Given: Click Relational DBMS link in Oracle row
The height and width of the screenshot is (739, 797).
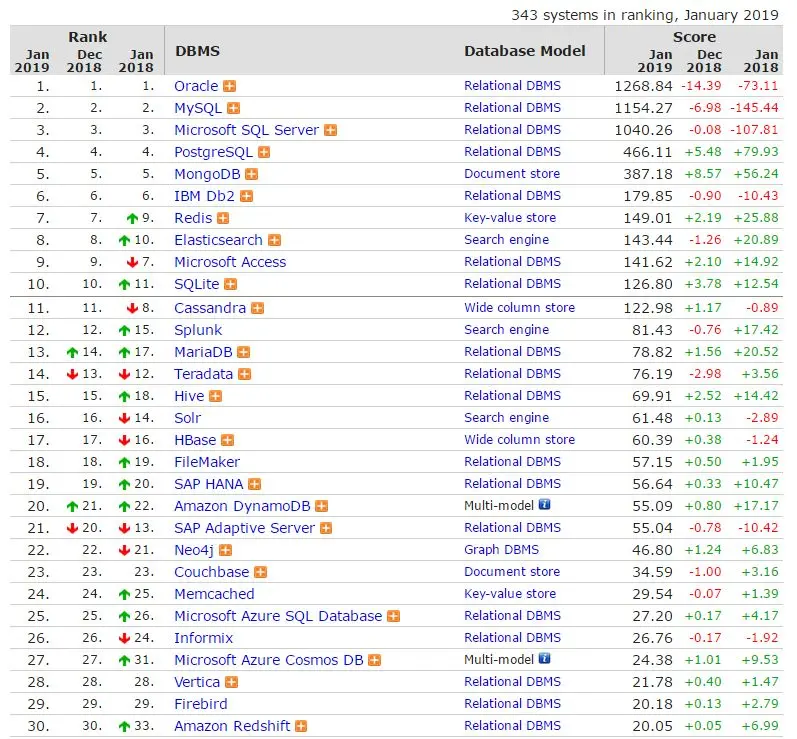Looking at the screenshot, I should click(x=512, y=86).
